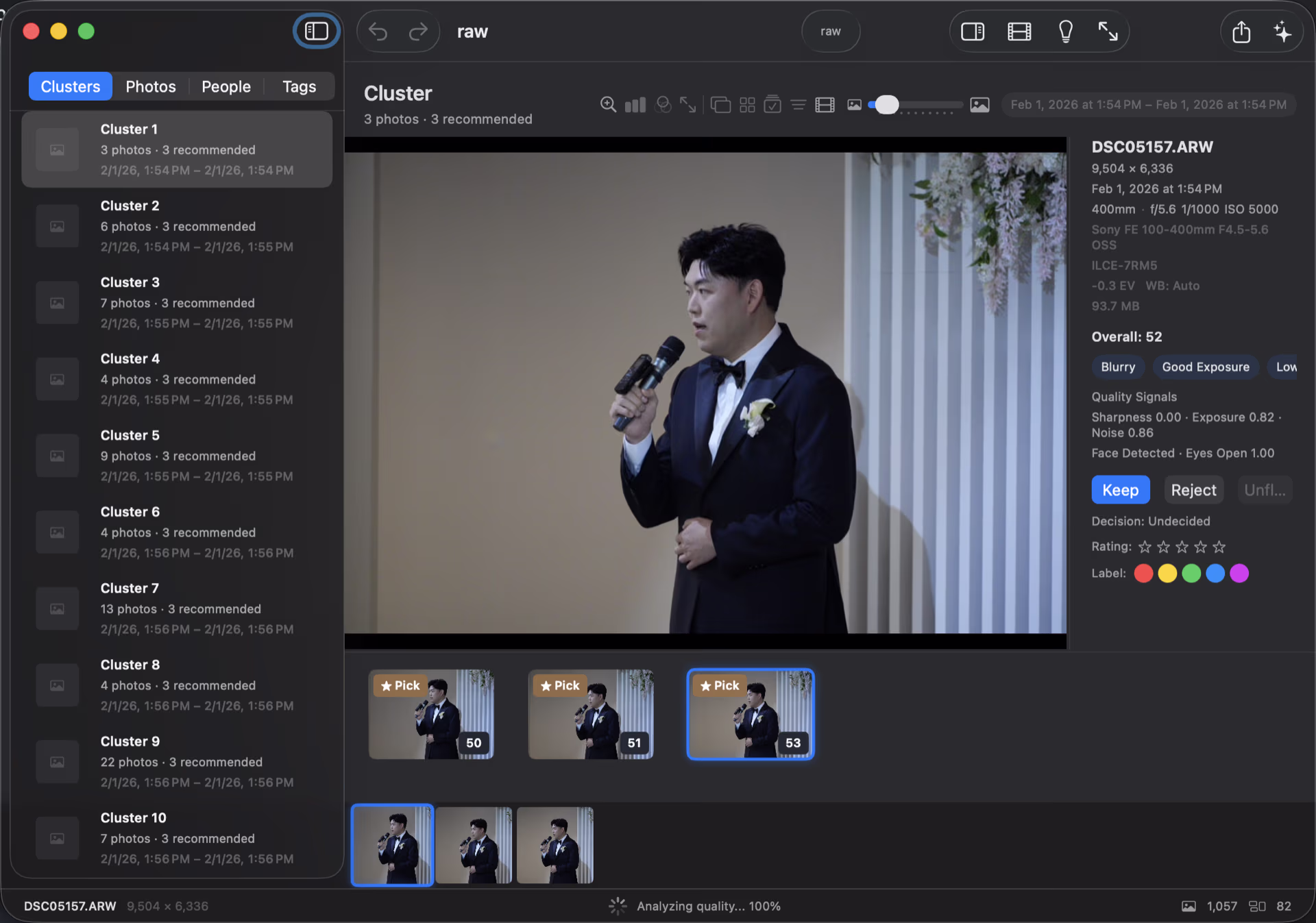Click the zoom-in magnifier icon

click(607, 105)
